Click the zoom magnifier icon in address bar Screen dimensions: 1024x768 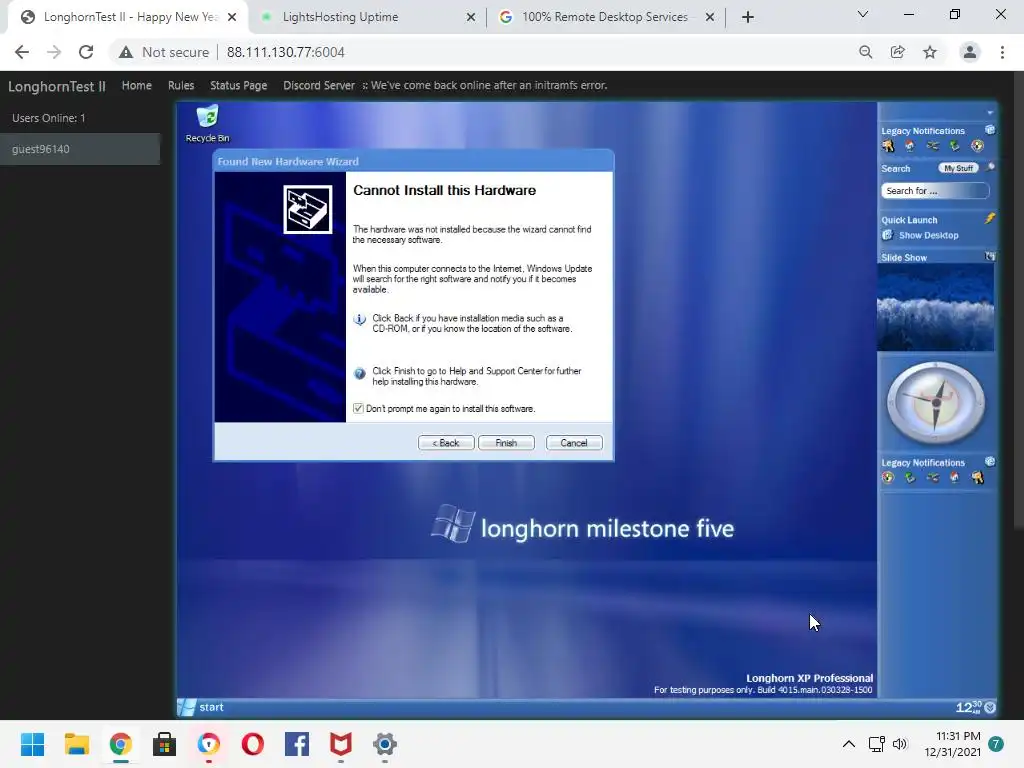(865, 52)
